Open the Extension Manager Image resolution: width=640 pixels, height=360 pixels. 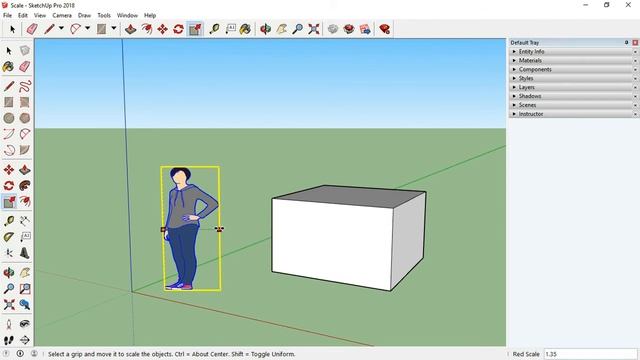[384, 29]
